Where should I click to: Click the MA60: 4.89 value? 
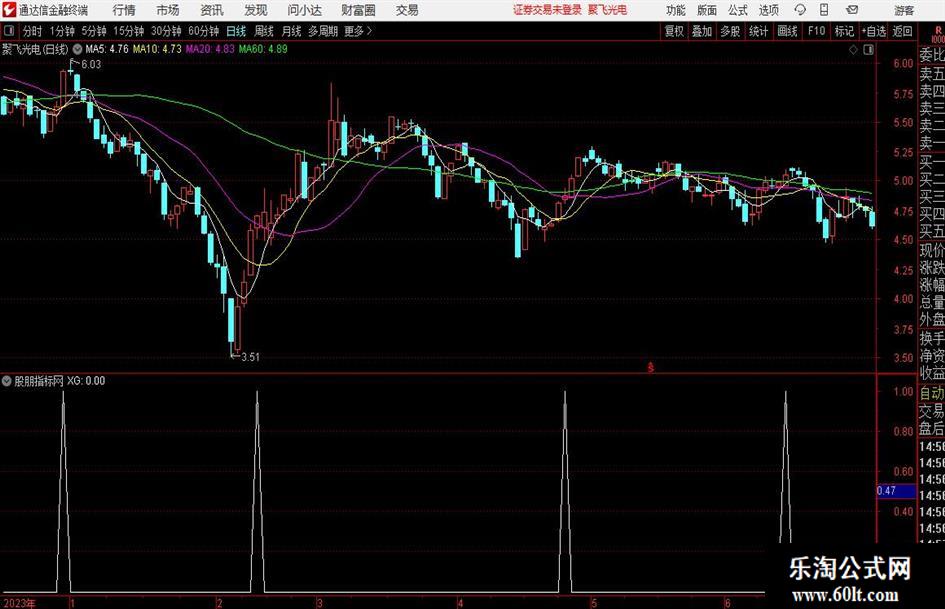[x=263, y=49]
